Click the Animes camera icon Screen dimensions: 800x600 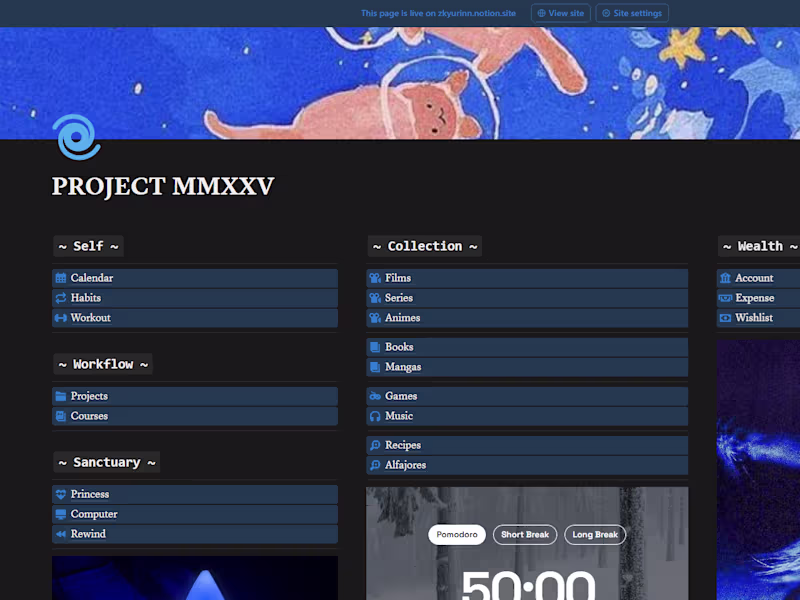click(375, 318)
